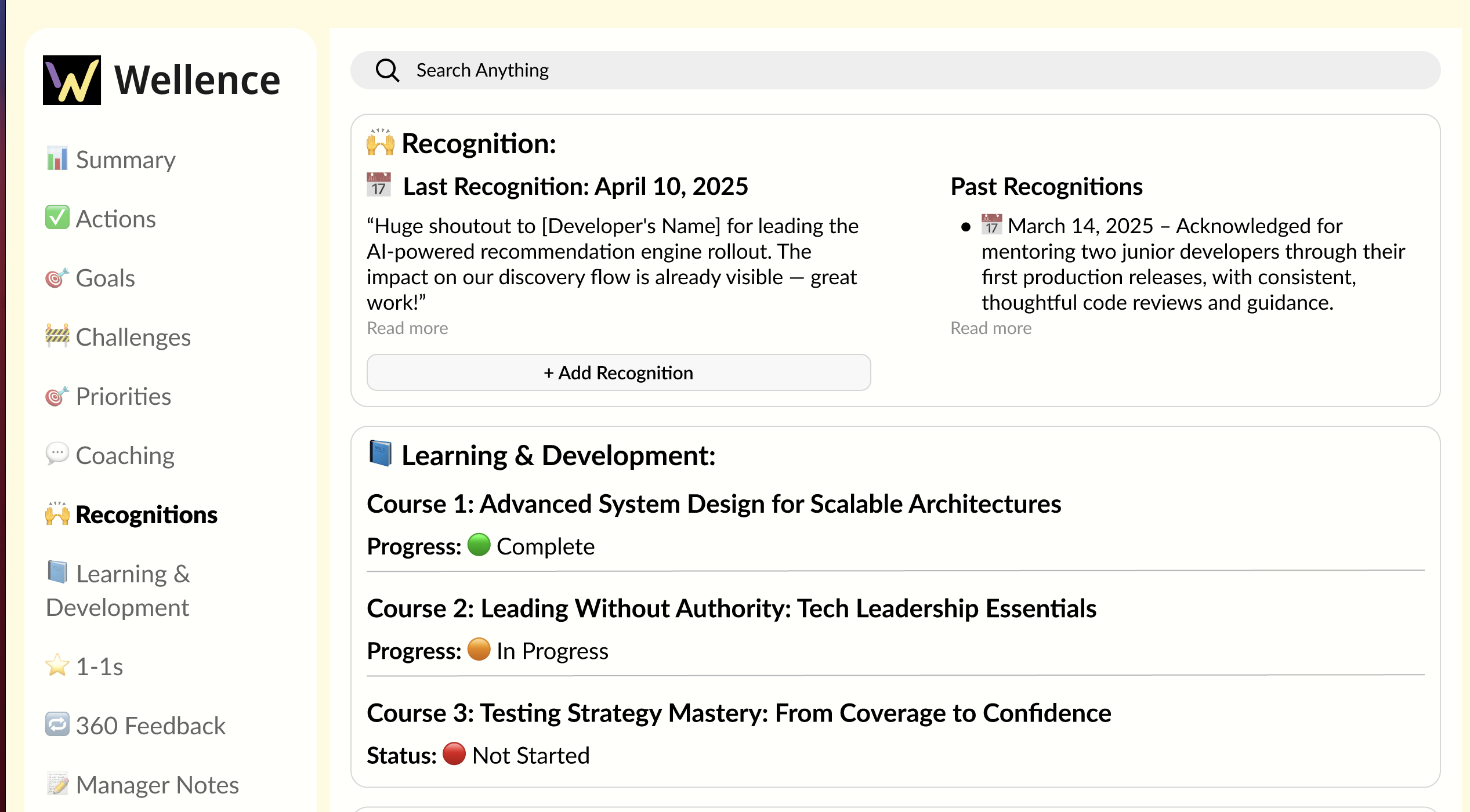Click the green Complete status dot
Image resolution: width=1470 pixels, height=812 pixels.
479,545
